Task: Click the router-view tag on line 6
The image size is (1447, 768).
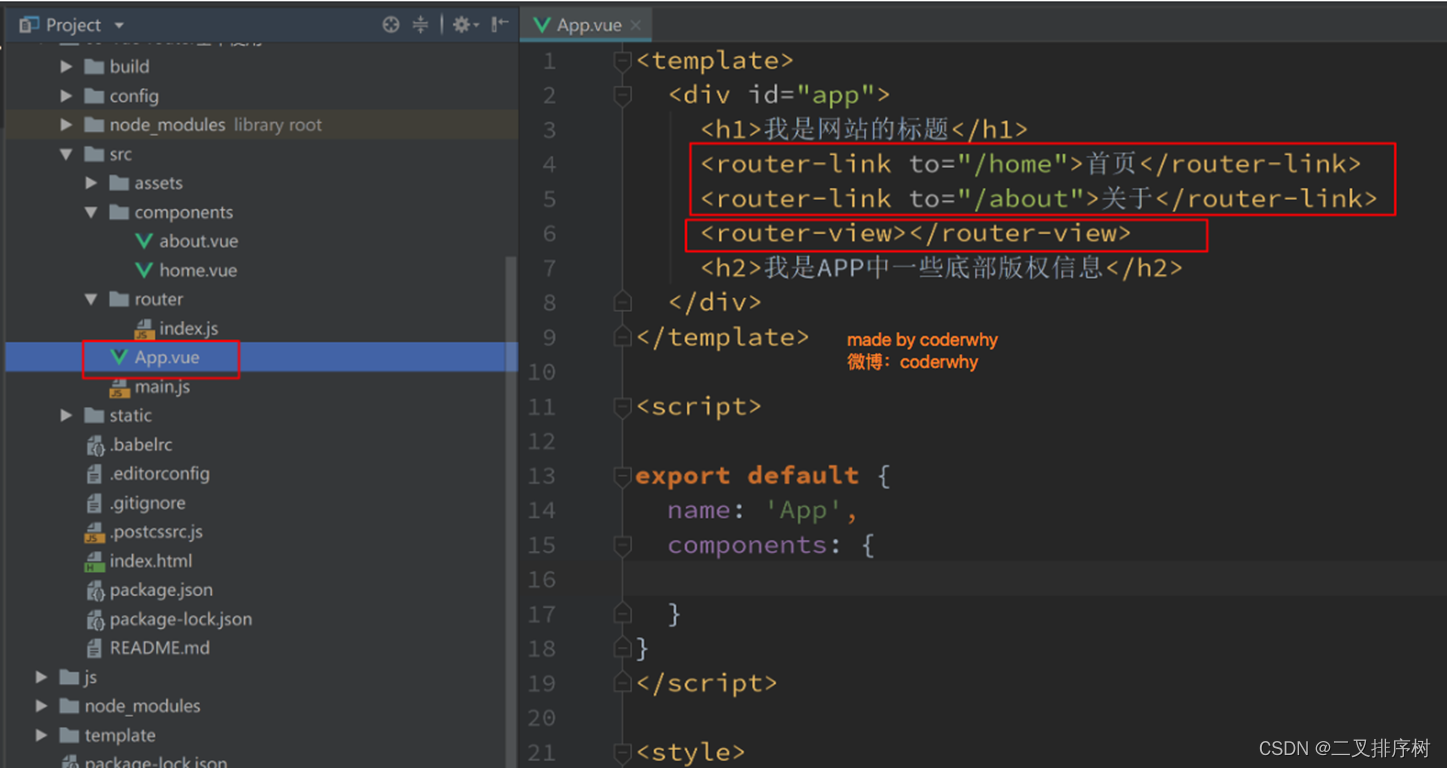Action: (916, 233)
